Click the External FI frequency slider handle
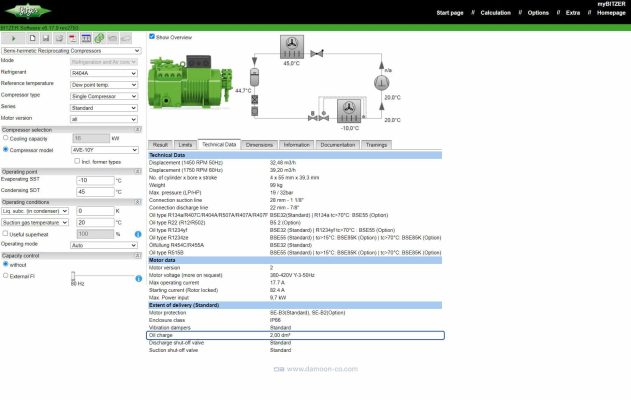The width and height of the screenshot is (631, 400). [72, 276]
